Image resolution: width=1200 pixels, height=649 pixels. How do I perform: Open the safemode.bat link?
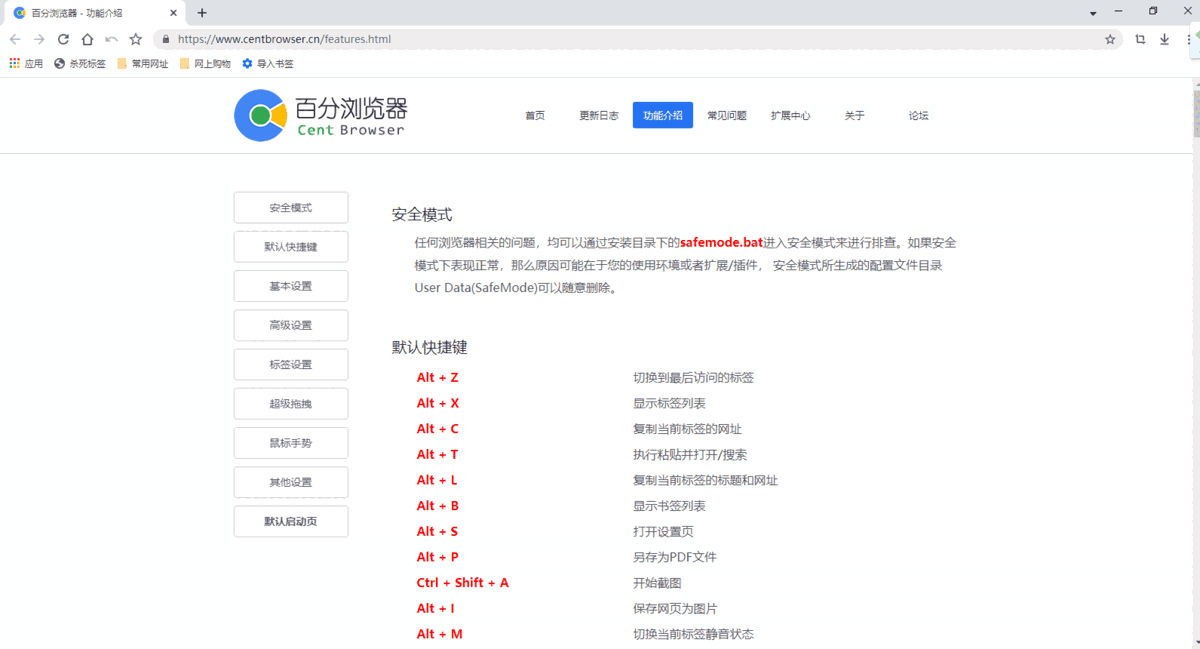(720, 242)
